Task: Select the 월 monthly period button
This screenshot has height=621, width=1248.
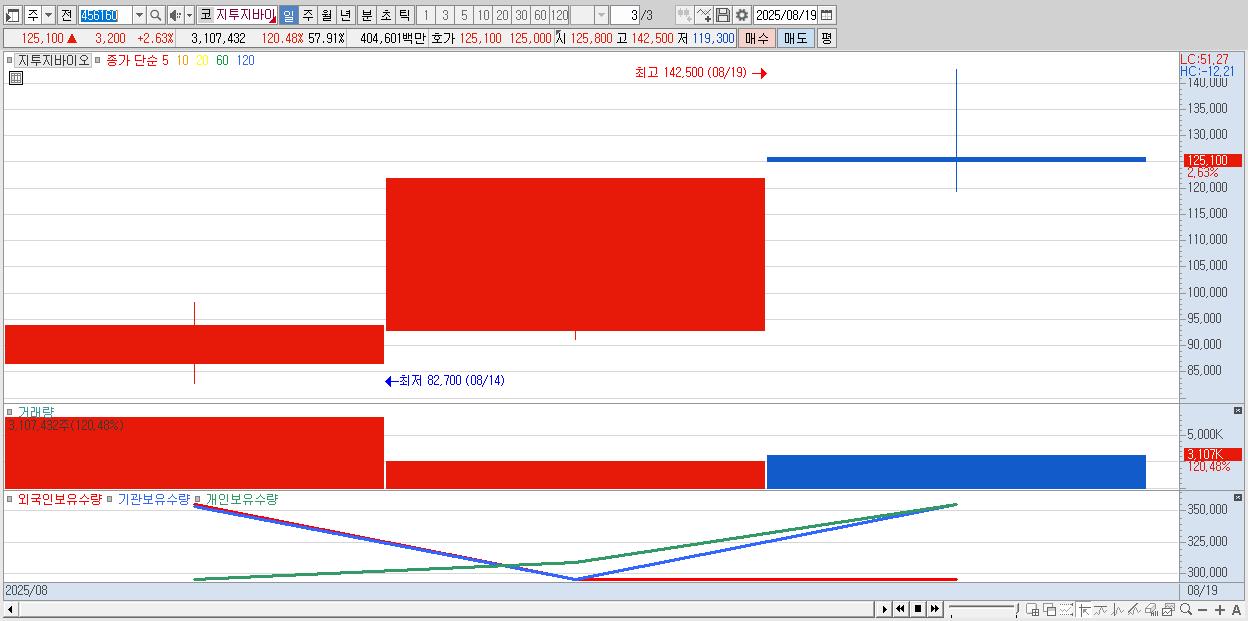Action: [326, 15]
